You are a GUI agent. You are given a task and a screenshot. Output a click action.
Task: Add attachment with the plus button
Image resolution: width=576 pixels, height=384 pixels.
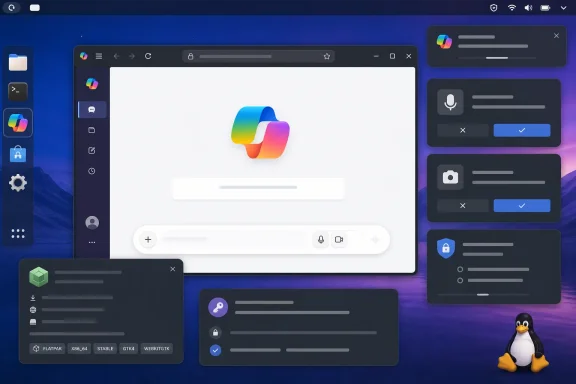click(148, 240)
